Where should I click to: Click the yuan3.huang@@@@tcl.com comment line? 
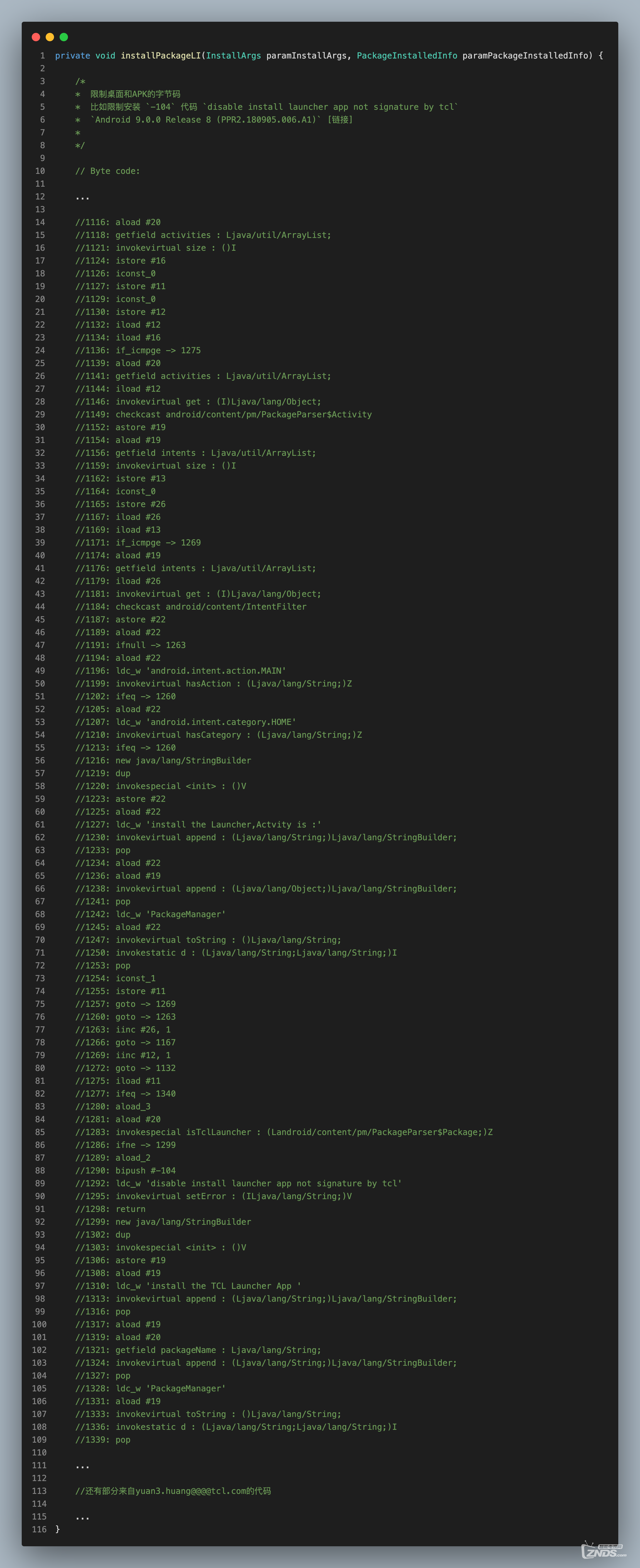[x=174, y=1491]
